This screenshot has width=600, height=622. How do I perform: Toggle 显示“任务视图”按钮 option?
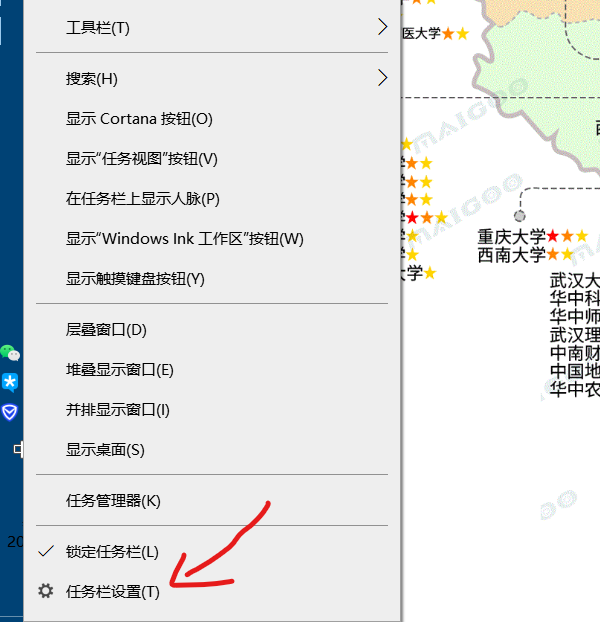[x=141, y=159]
